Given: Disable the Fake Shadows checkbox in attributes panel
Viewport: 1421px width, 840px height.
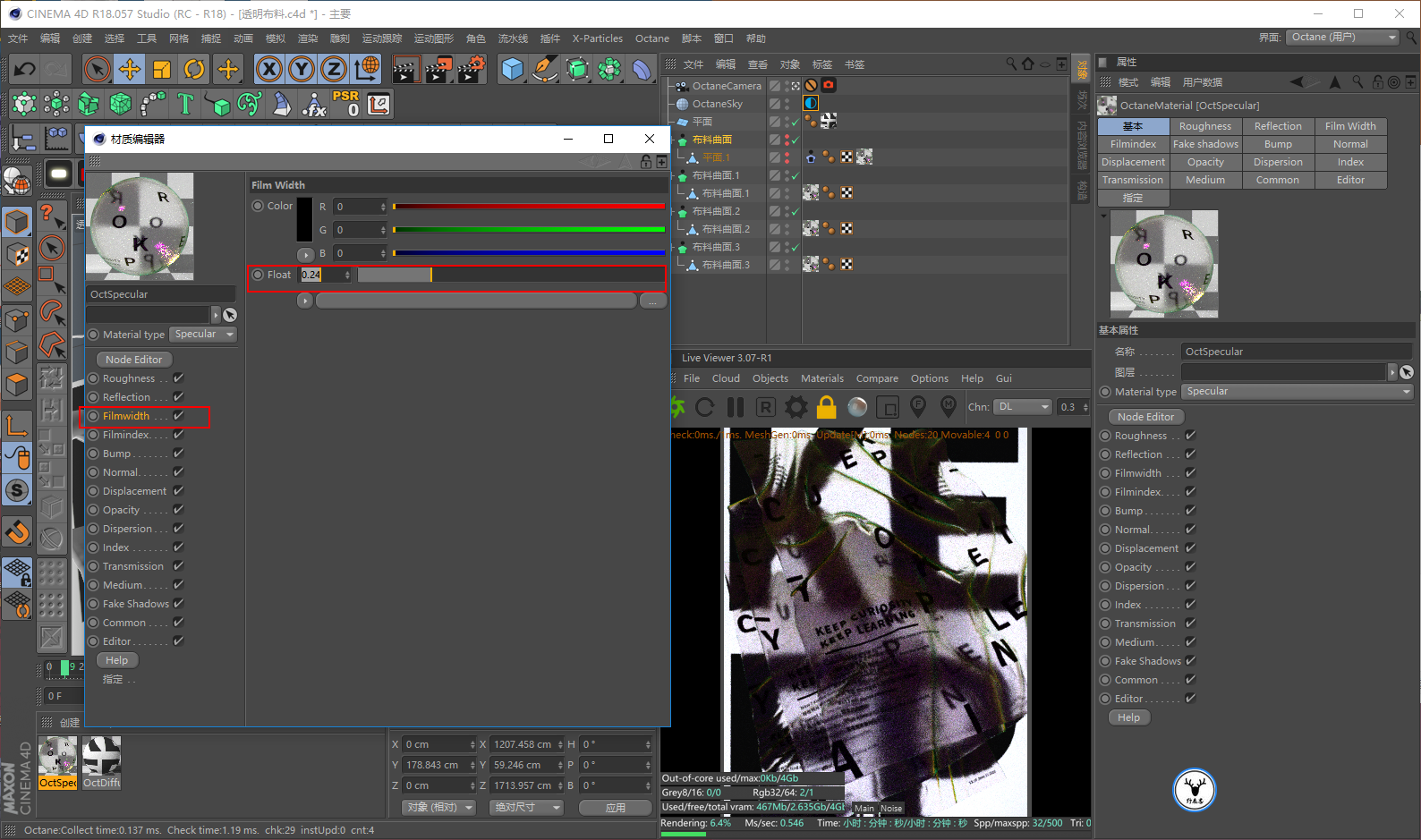Looking at the screenshot, I should (x=1191, y=661).
